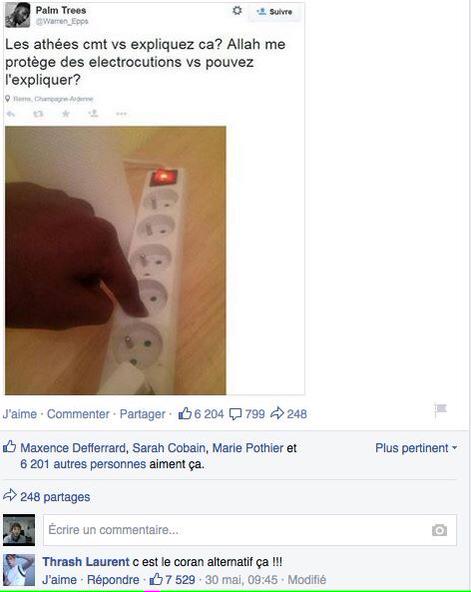The width and height of the screenshot is (471, 592).
Task: Click the camera icon in the comment box
Action: click(439, 530)
